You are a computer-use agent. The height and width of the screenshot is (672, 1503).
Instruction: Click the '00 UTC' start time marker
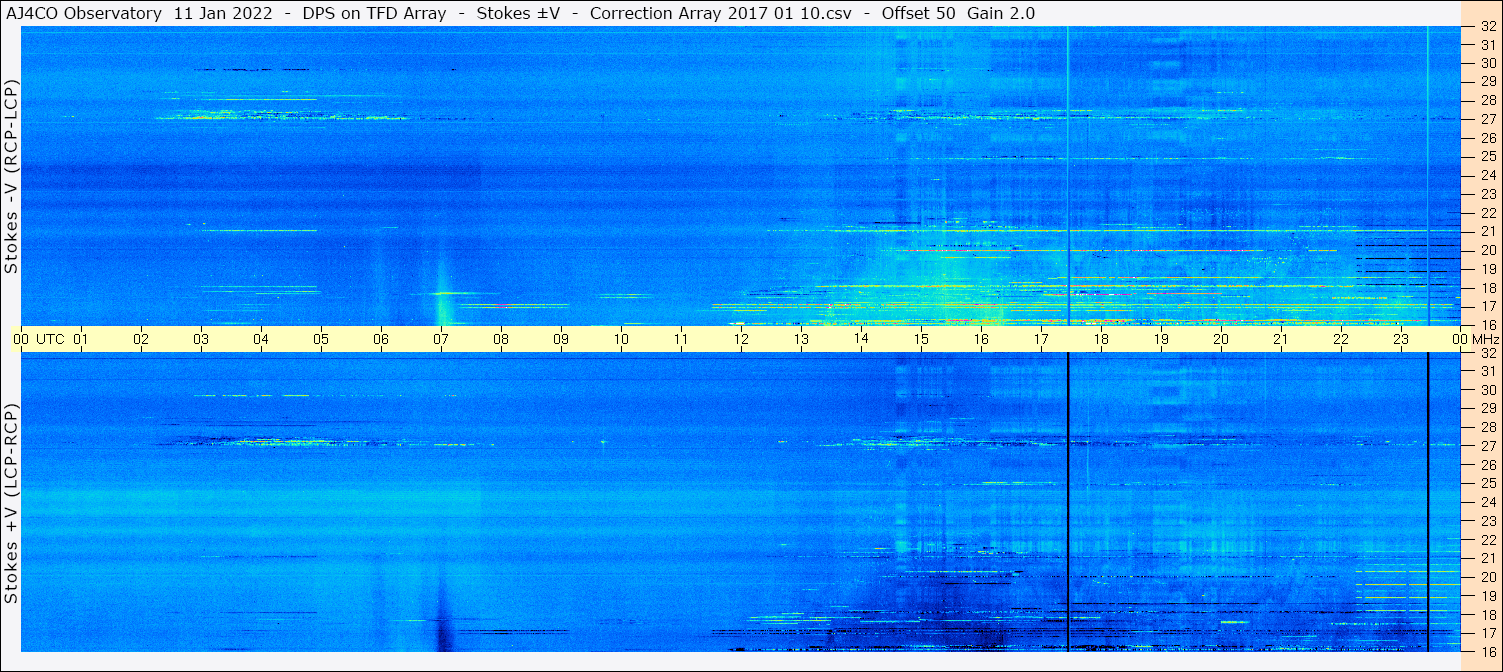click(37, 339)
